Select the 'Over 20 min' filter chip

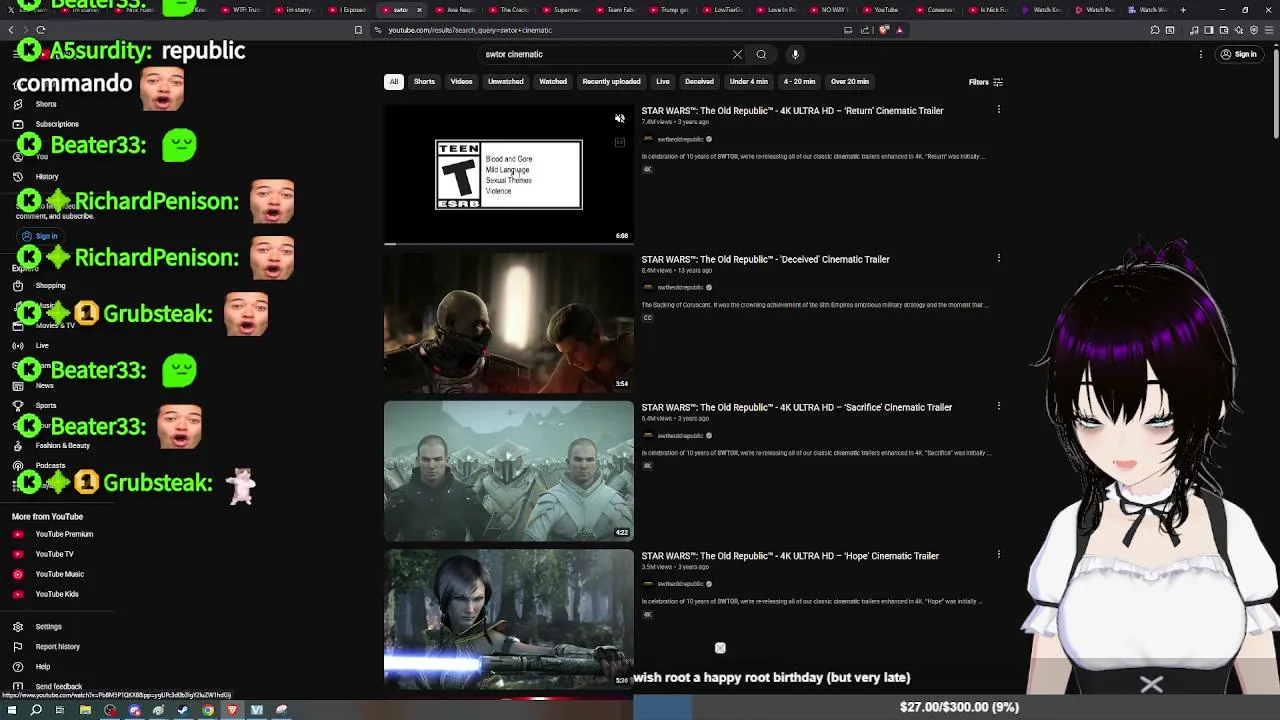pyautogui.click(x=850, y=82)
